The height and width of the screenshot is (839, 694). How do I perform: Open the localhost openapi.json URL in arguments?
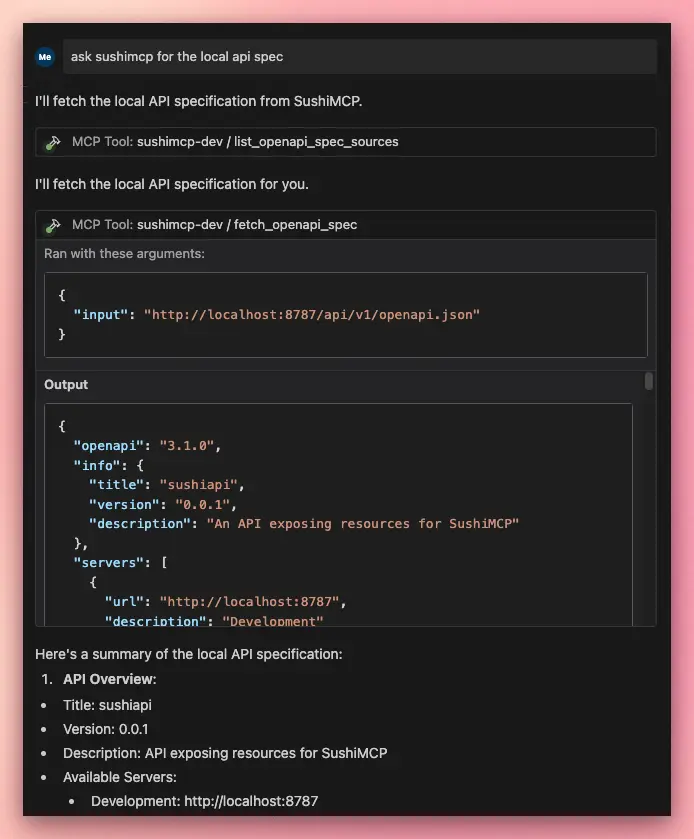click(314, 313)
